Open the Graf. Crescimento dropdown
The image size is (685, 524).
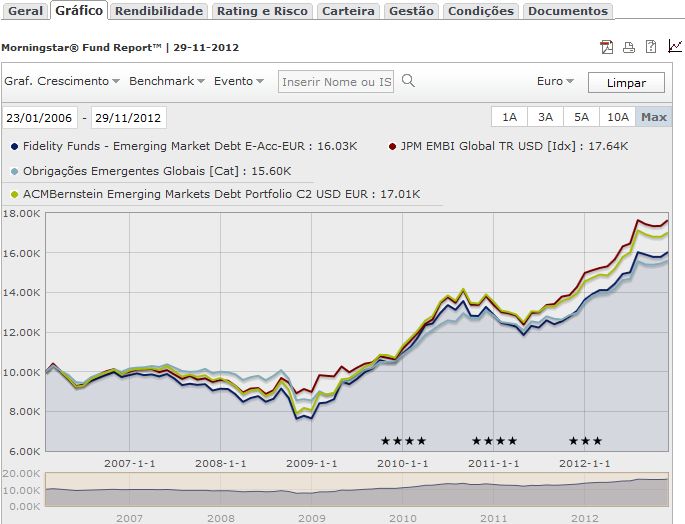[62, 81]
